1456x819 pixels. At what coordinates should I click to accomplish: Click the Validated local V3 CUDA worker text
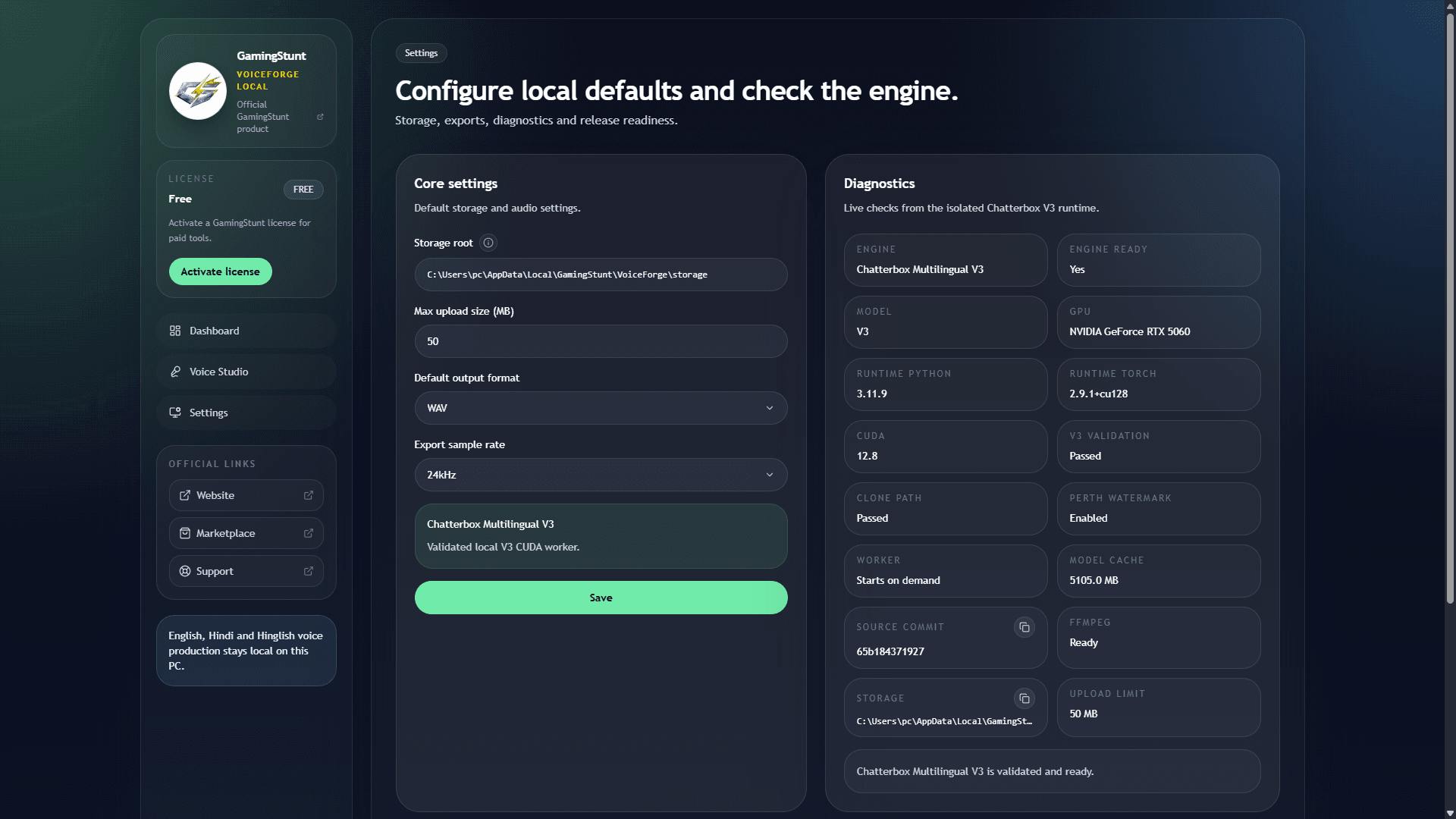click(503, 547)
